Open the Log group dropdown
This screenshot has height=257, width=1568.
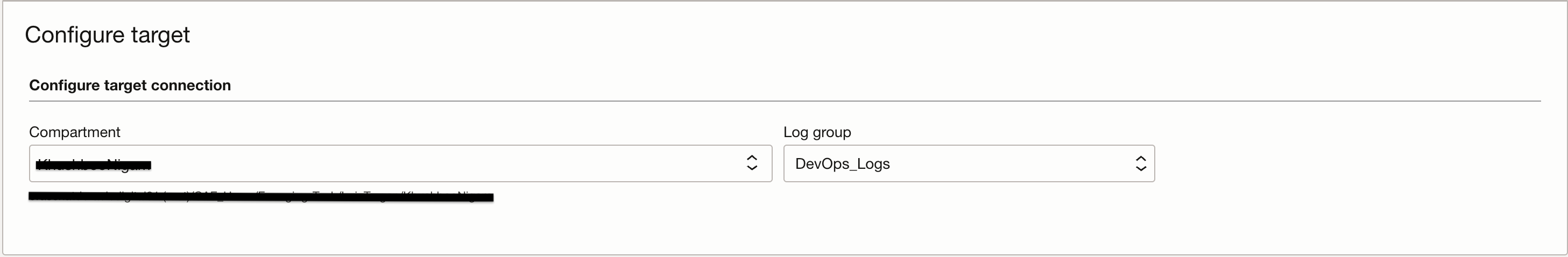(x=968, y=163)
